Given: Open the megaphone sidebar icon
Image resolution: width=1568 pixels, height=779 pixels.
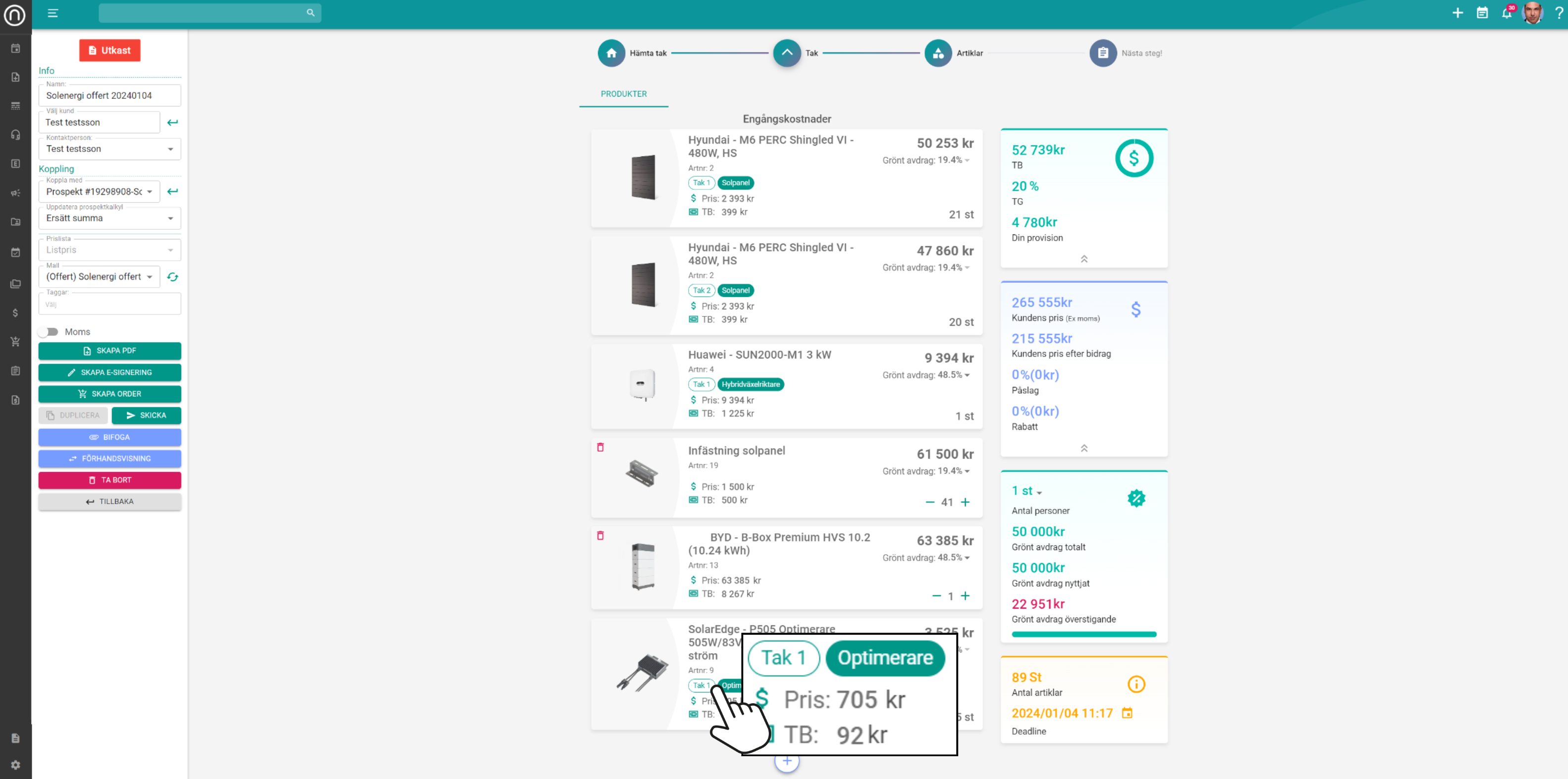Looking at the screenshot, I should 16,193.
